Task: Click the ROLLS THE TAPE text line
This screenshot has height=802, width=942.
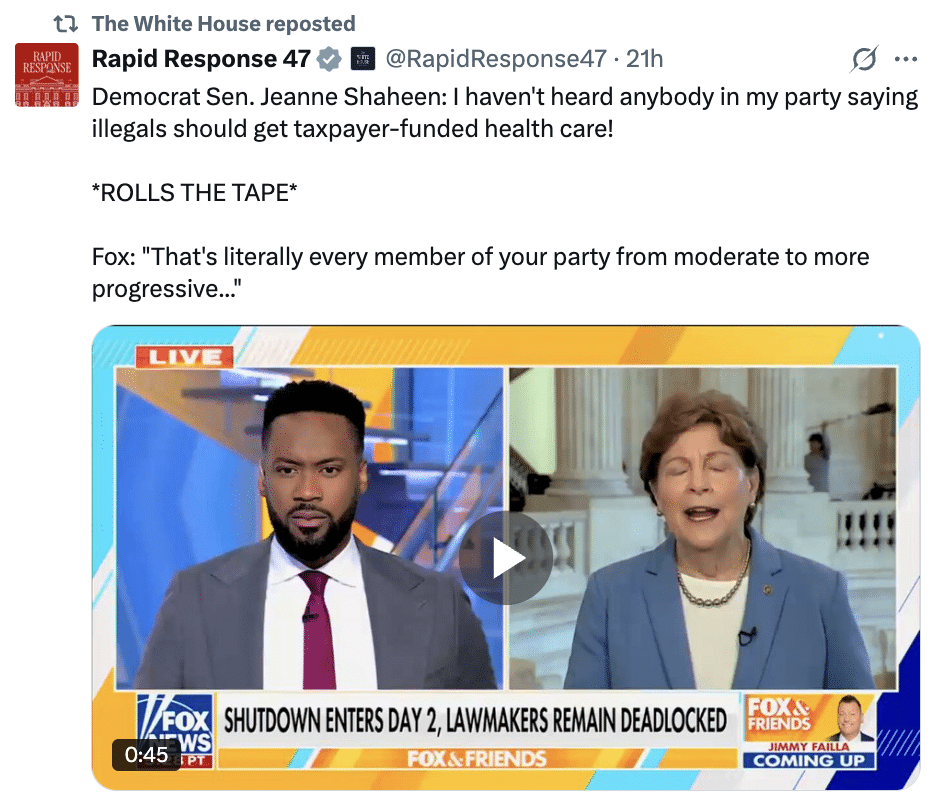Action: (195, 193)
